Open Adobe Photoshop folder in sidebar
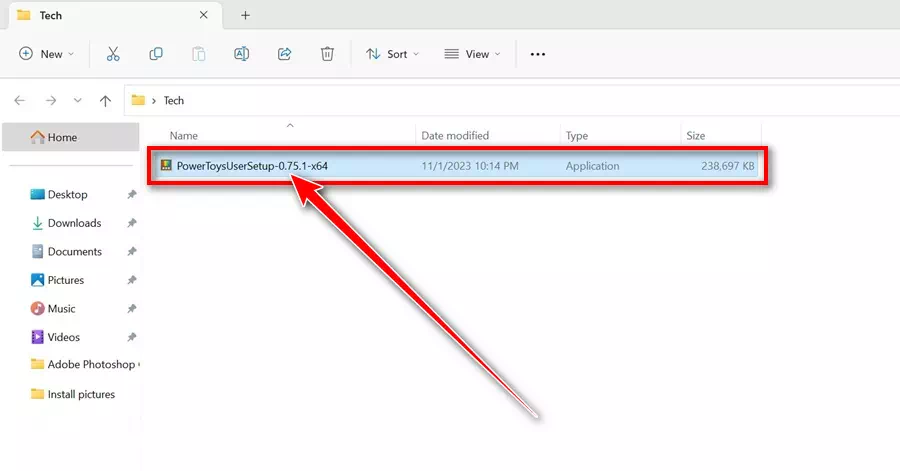This screenshot has height=471, width=900. point(83,364)
